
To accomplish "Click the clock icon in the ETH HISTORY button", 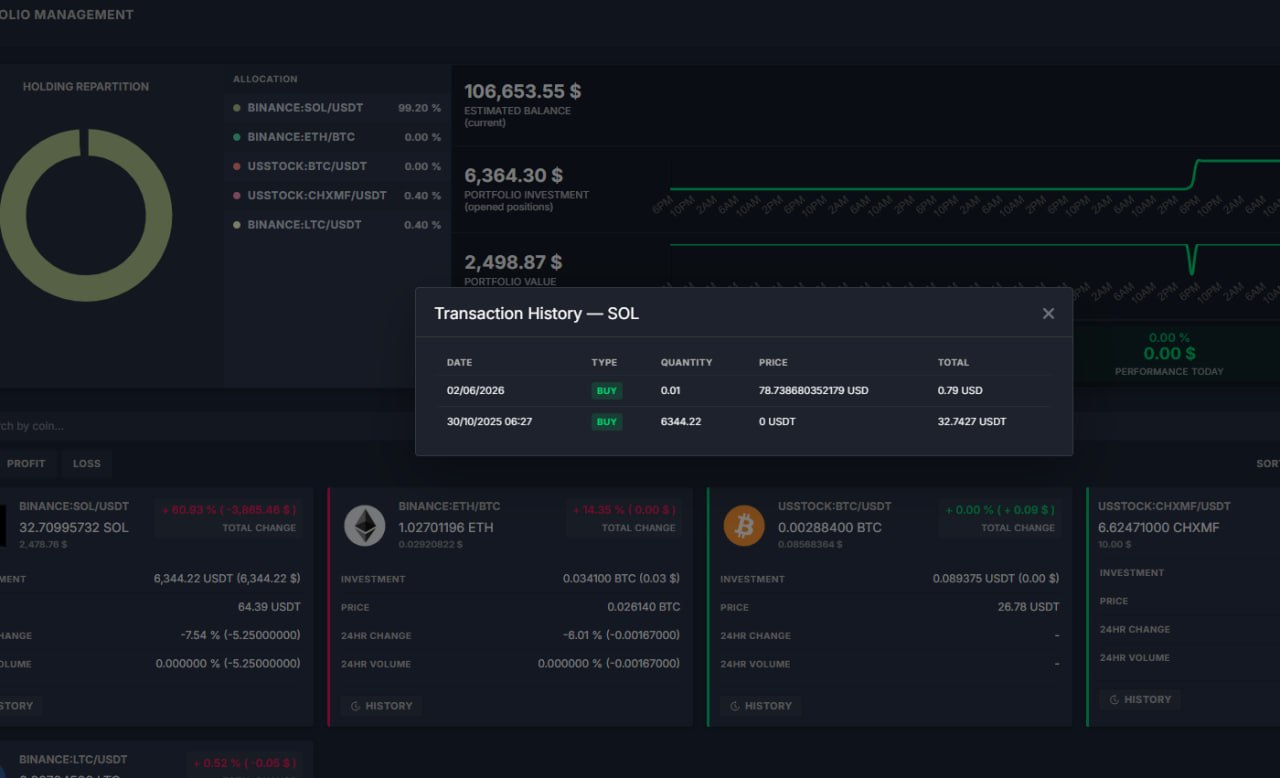I will 355,706.
